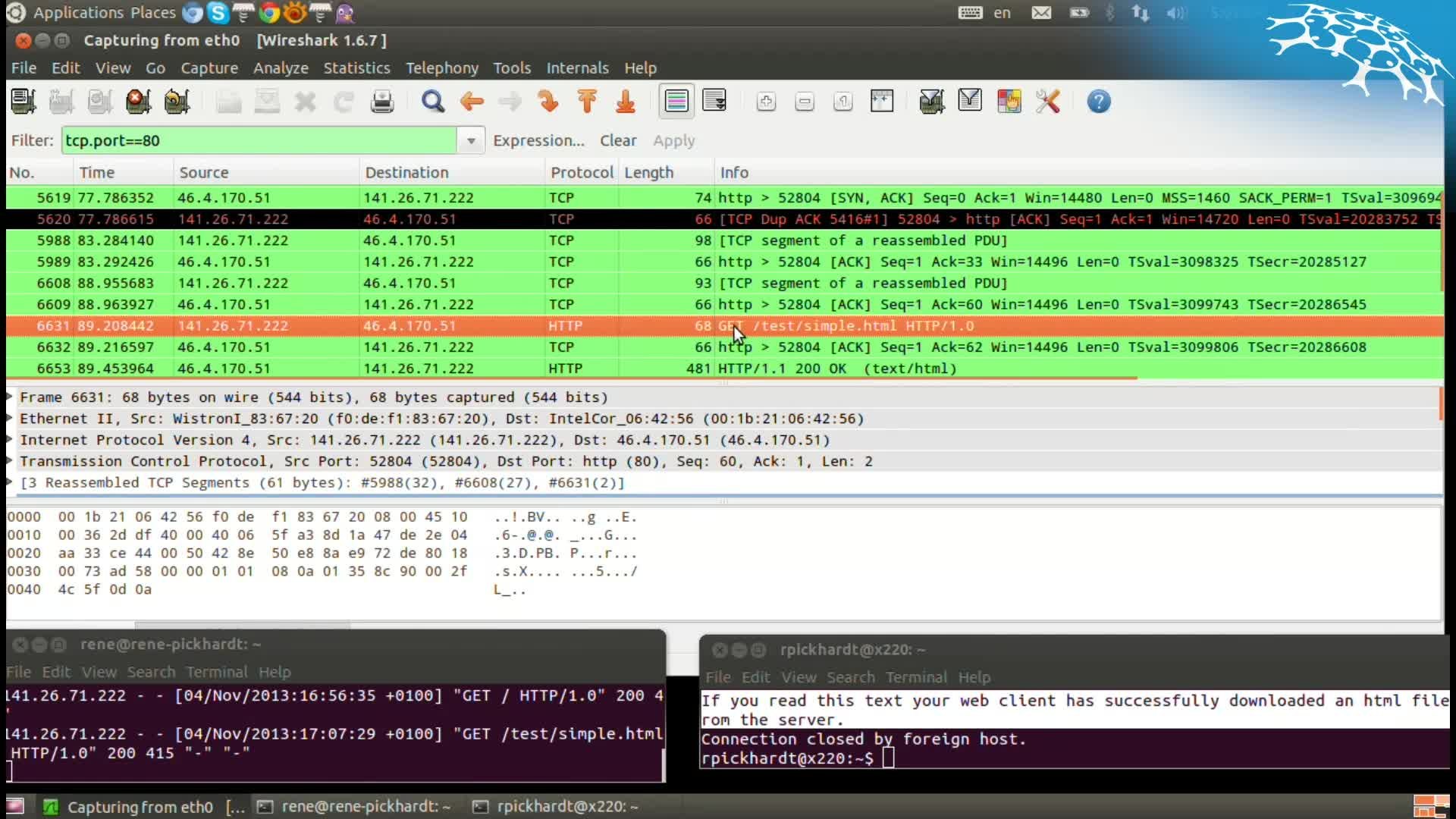The height and width of the screenshot is (819, 1456).
Task: Click the Apply filter button
Action: pyautogui.click(x=674, y=140)
